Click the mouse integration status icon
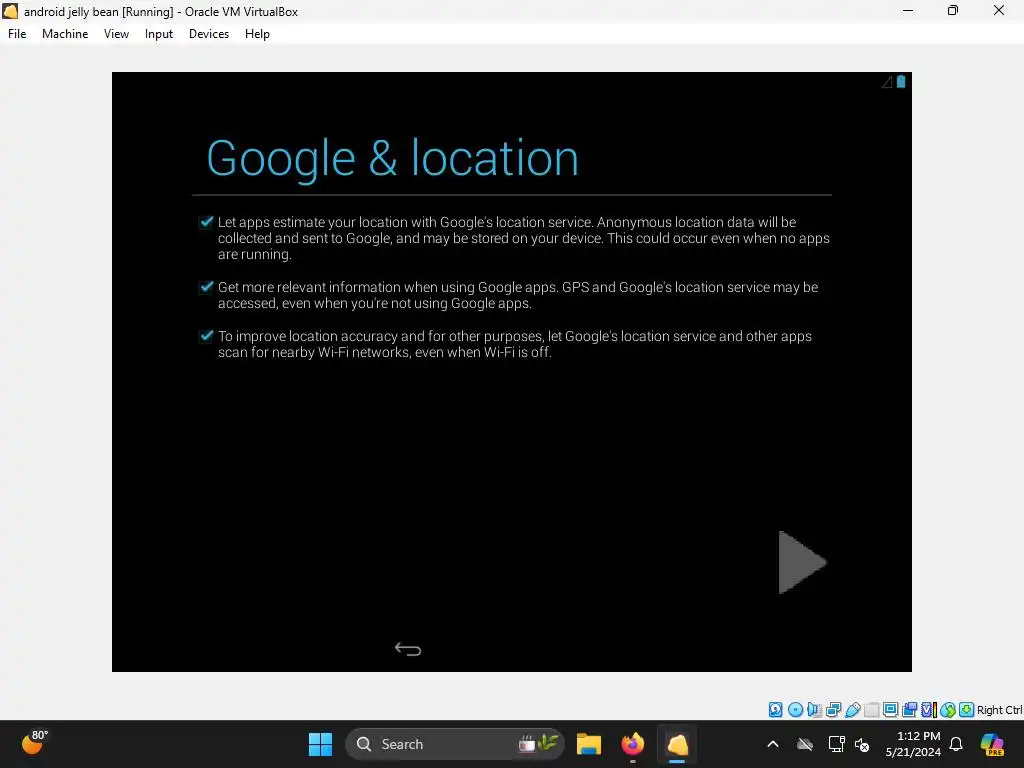This screenshot has width=1024, height=768. pos(948,710)
